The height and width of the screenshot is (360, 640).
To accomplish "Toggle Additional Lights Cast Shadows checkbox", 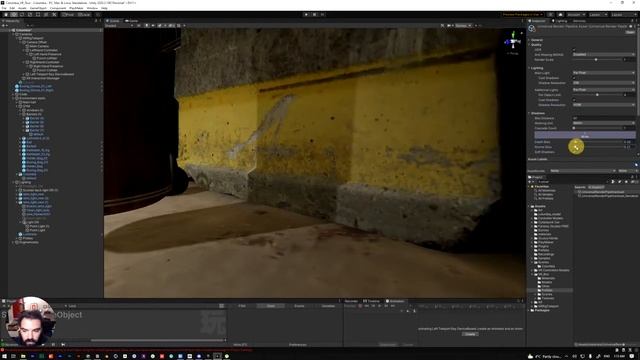I will [x=574, y=100].
